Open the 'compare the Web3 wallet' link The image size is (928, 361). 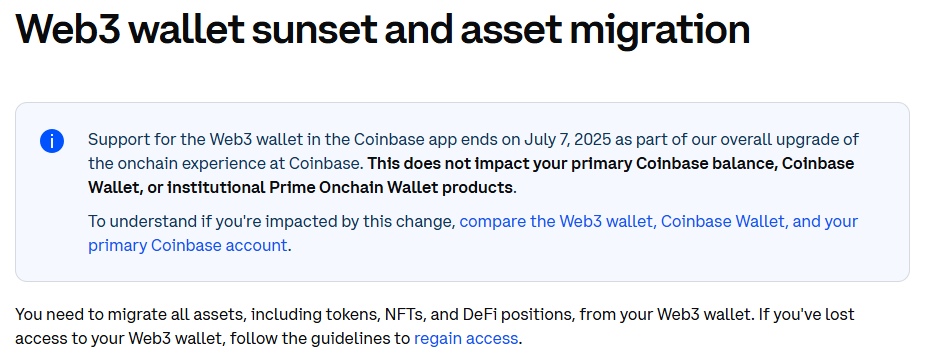click(x=557, y=221)
